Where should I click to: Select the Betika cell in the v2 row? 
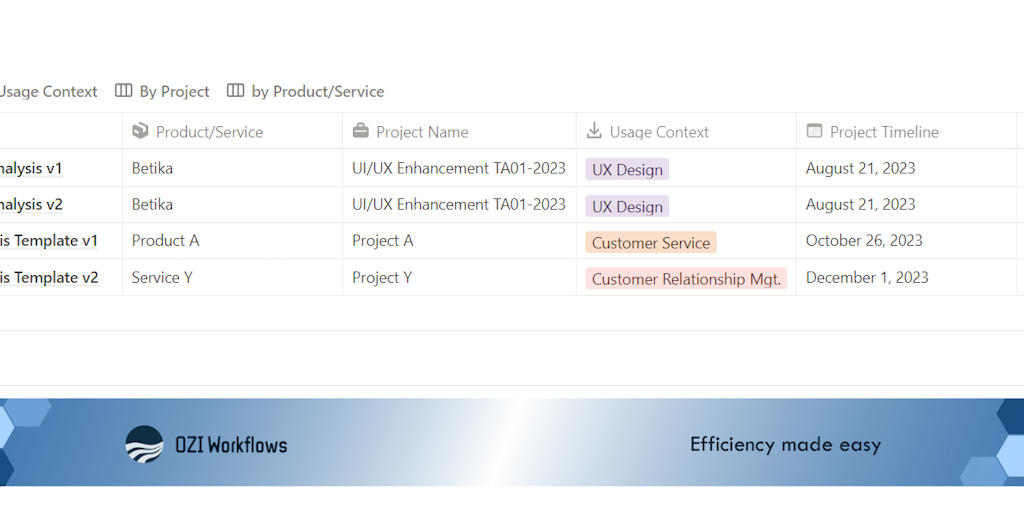[x=232, y=205]
